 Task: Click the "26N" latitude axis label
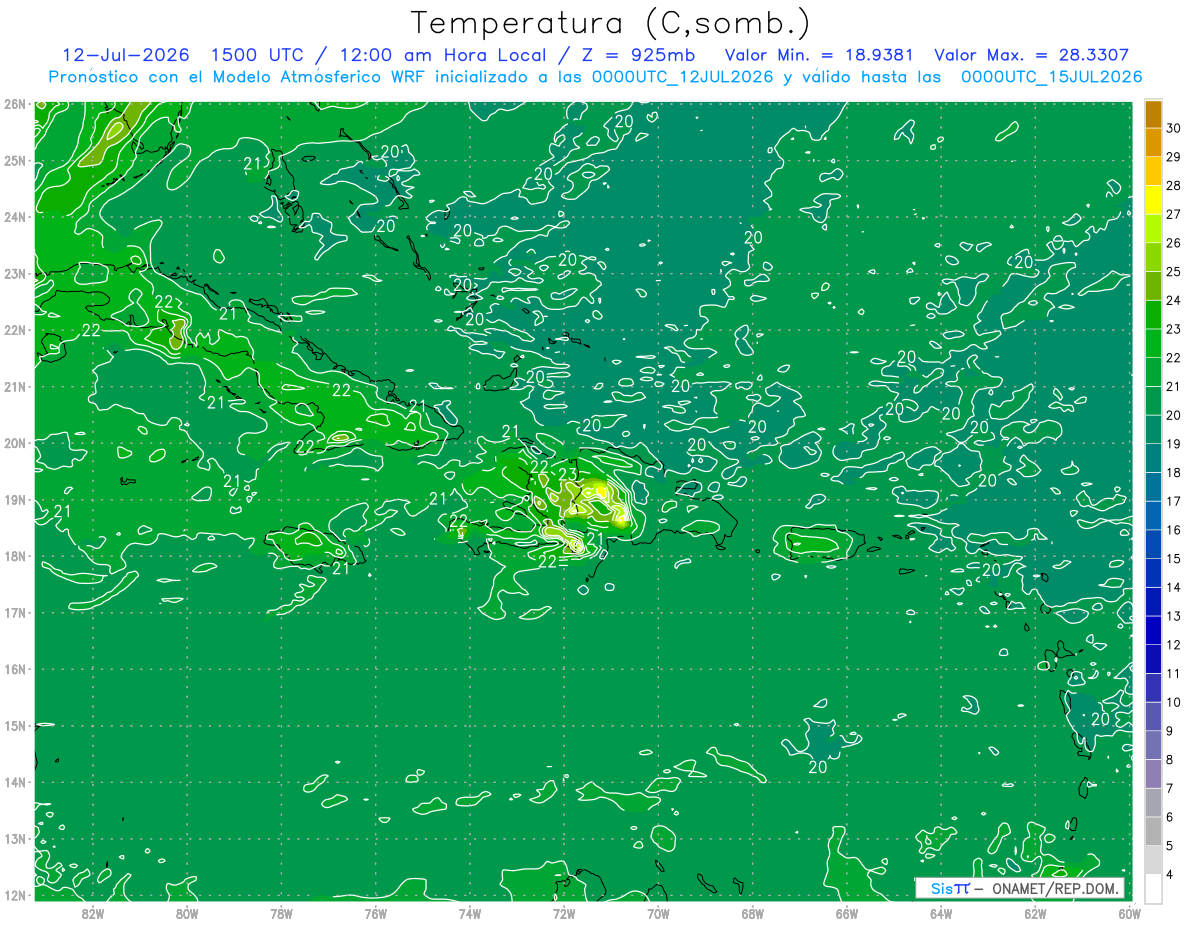coord(14,104)
